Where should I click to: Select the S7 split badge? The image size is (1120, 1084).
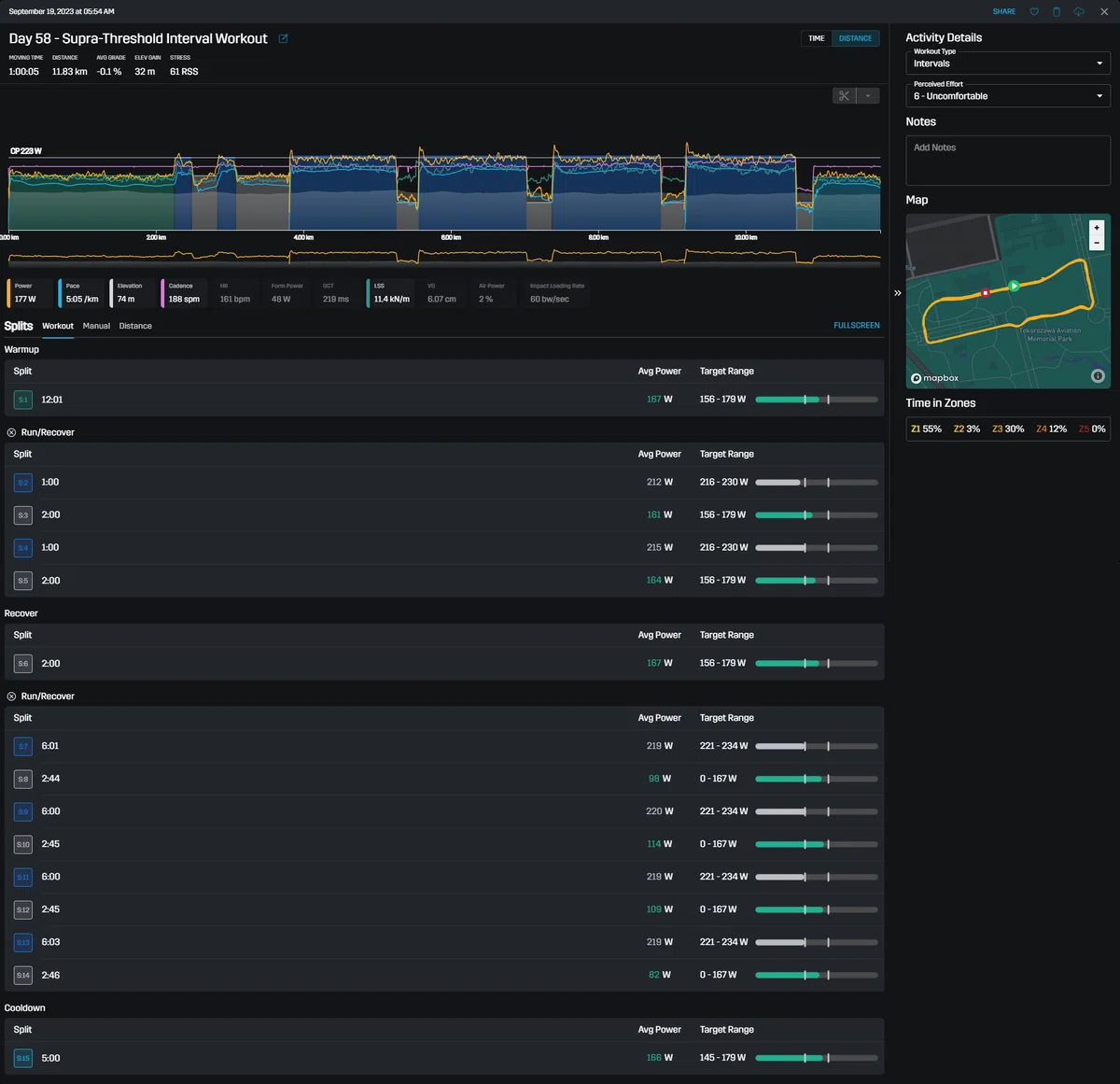click(23, 746)
